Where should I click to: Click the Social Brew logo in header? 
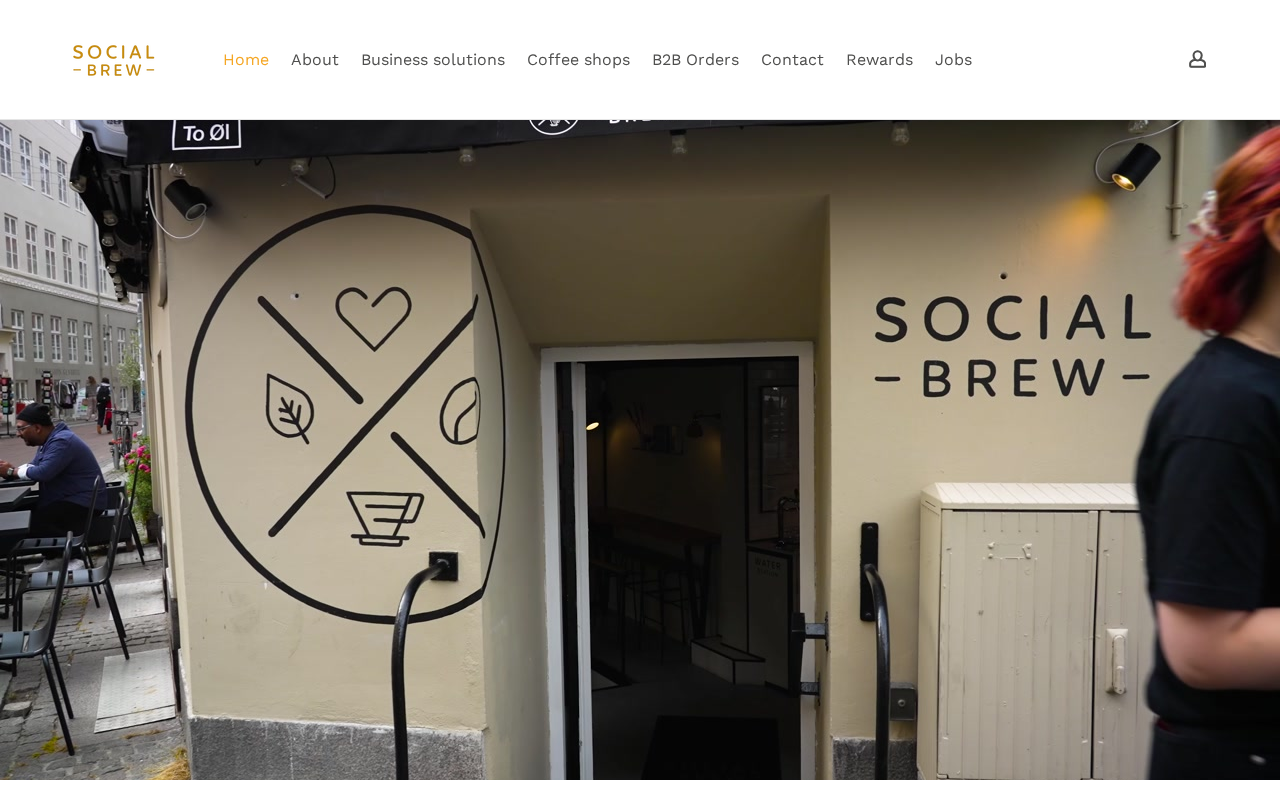[114, 60]
